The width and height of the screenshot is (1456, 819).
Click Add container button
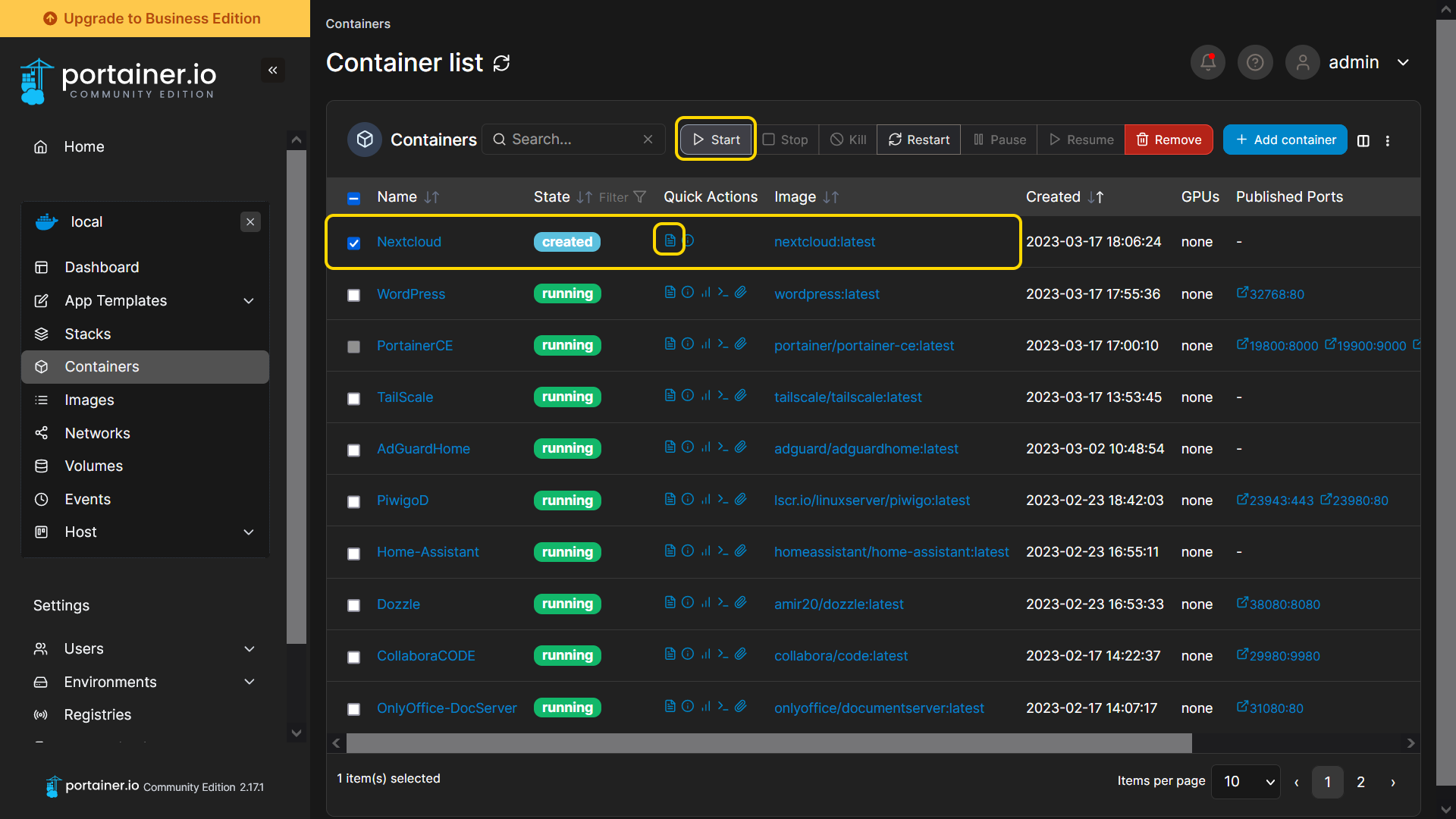(x=1285, y=140)
